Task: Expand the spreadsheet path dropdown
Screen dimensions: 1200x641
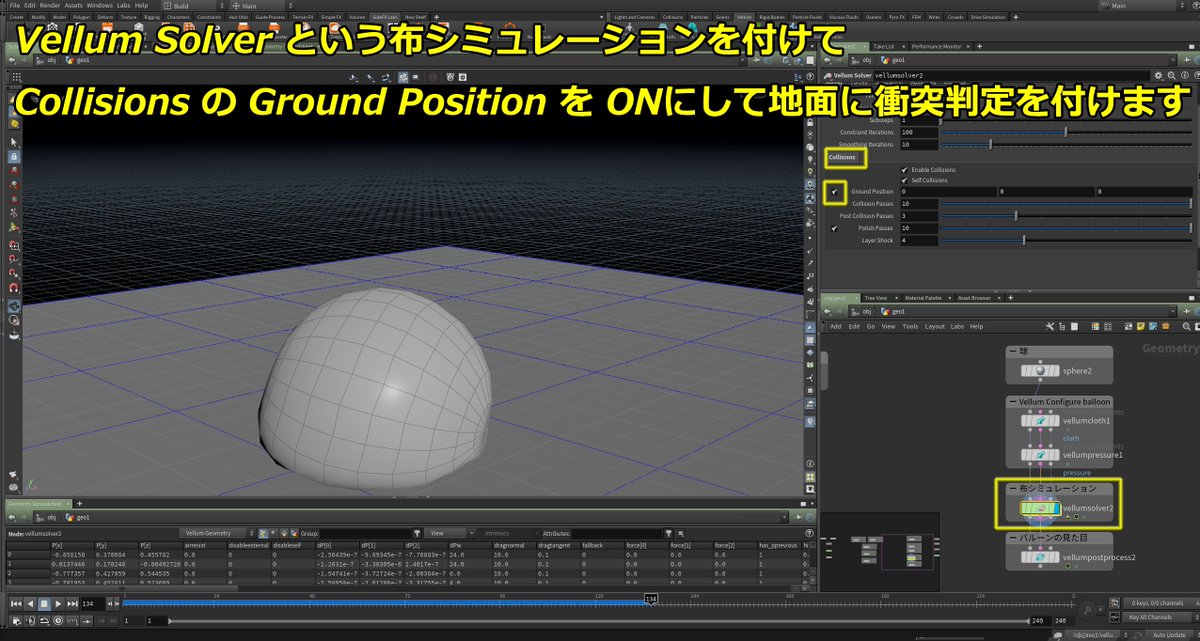Action: coord(784,517)
